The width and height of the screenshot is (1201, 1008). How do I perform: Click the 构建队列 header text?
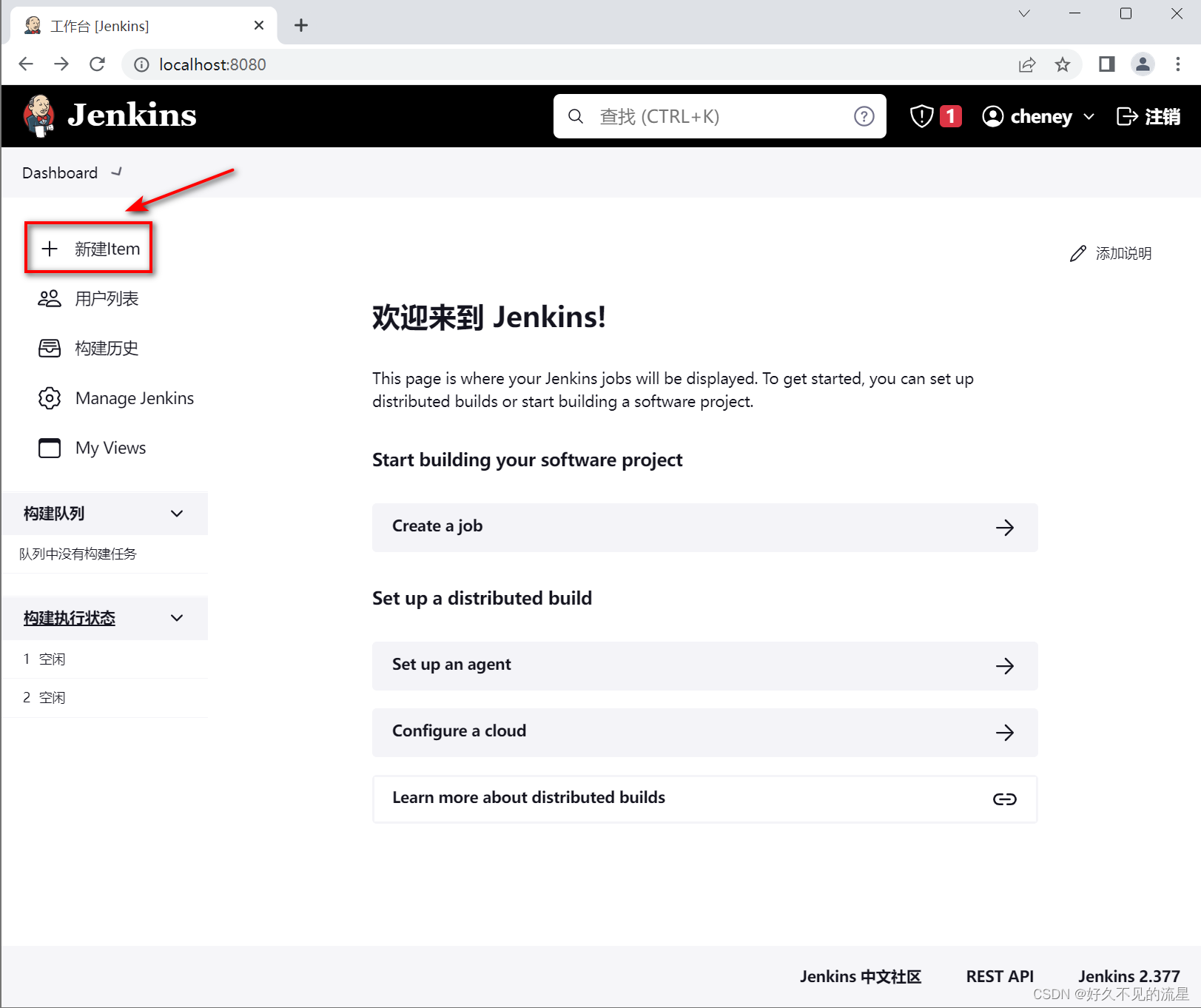(x=54, y=514)
